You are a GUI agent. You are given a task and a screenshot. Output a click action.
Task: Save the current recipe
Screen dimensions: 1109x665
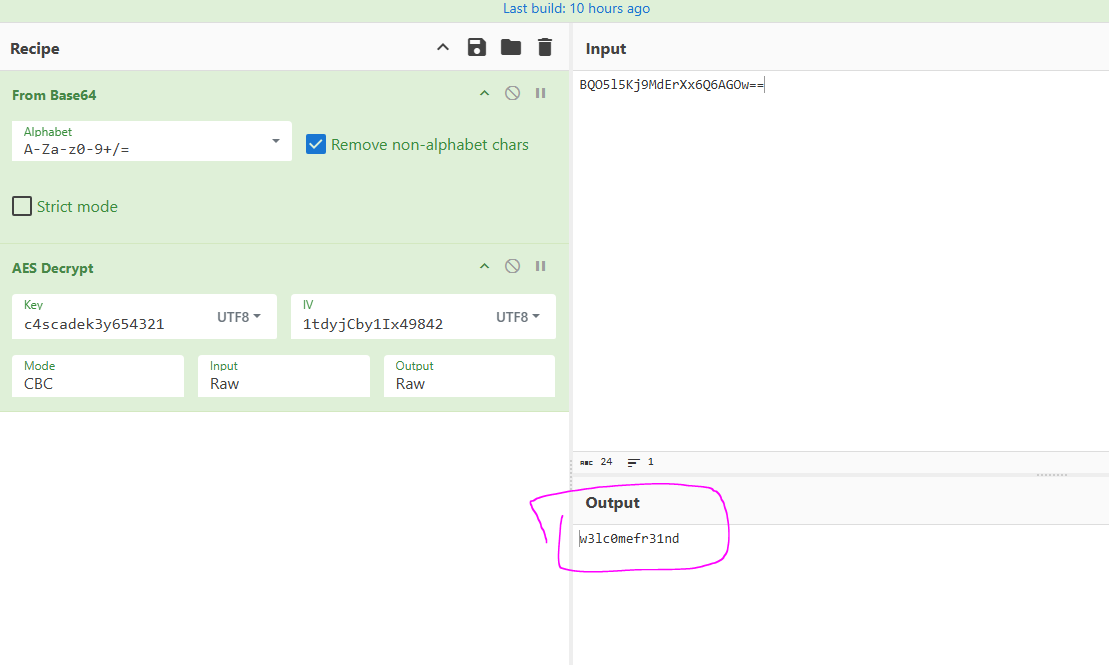pos(476,47)
